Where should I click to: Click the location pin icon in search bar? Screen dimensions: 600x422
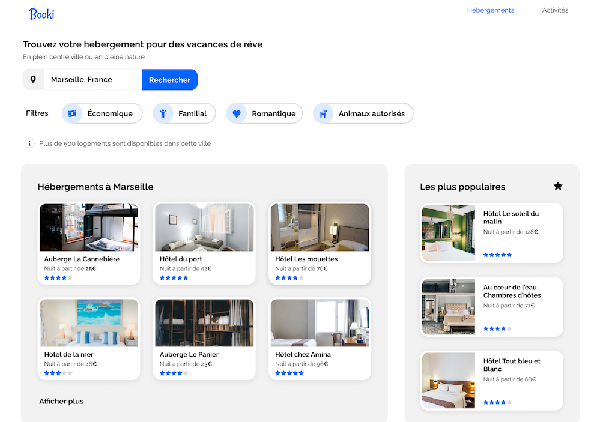pos(33,80)
